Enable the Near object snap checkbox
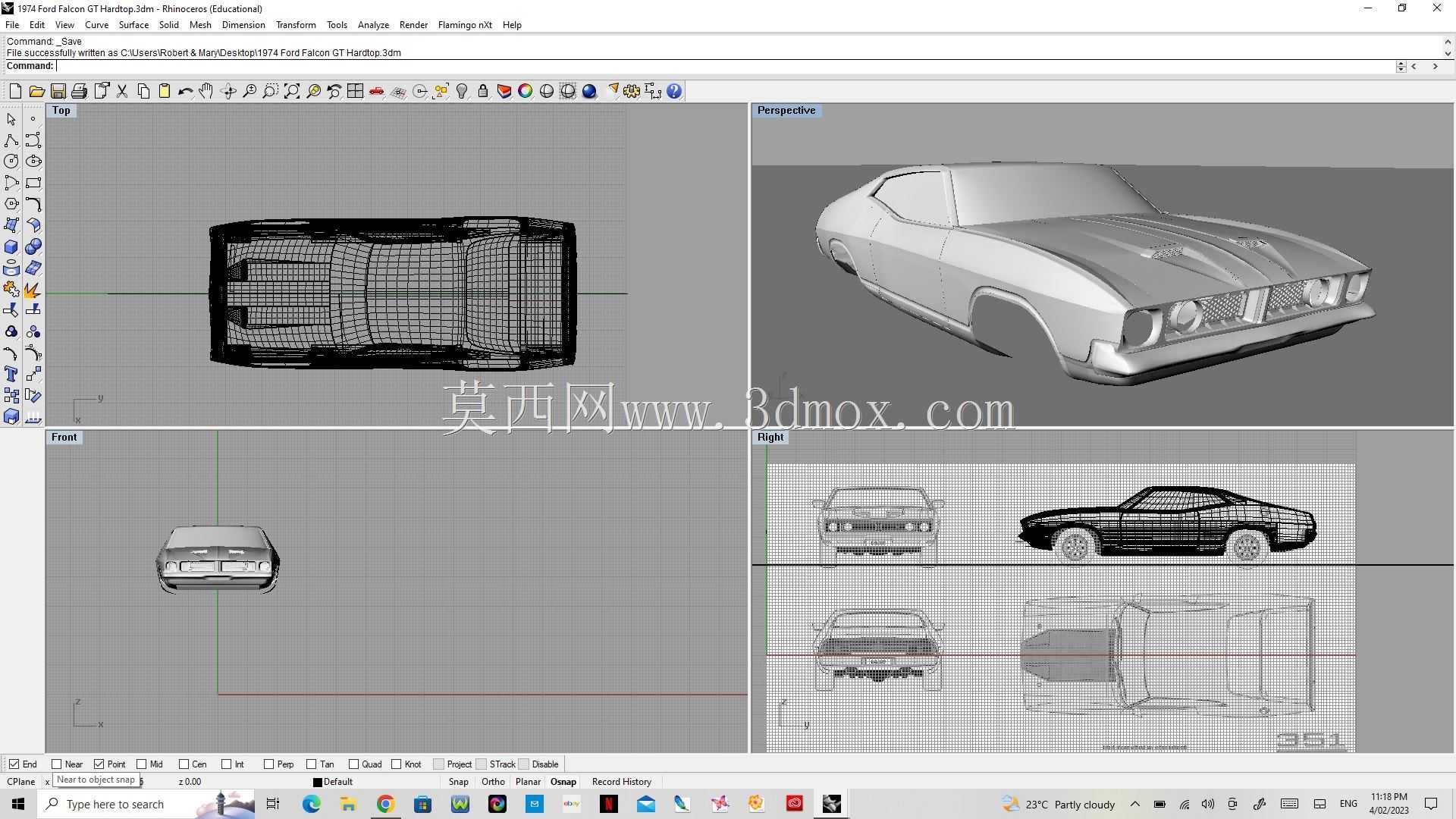The image size is (1456, 819). click(x=56, y=764)
